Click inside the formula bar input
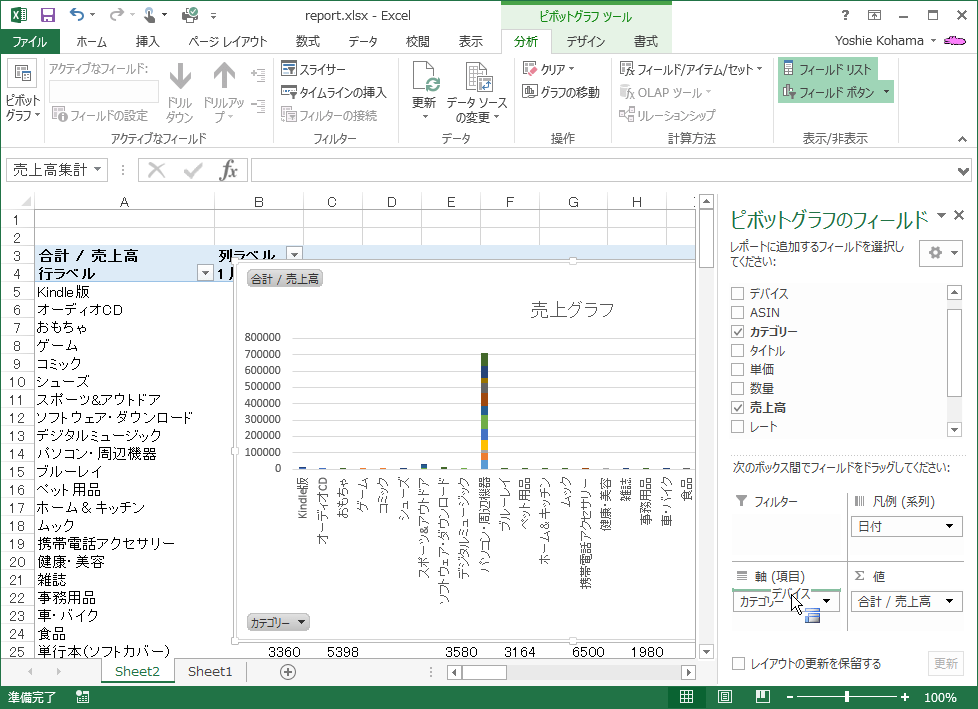The width and height of the screenshot is (978, 709). [x=600, y=170]
